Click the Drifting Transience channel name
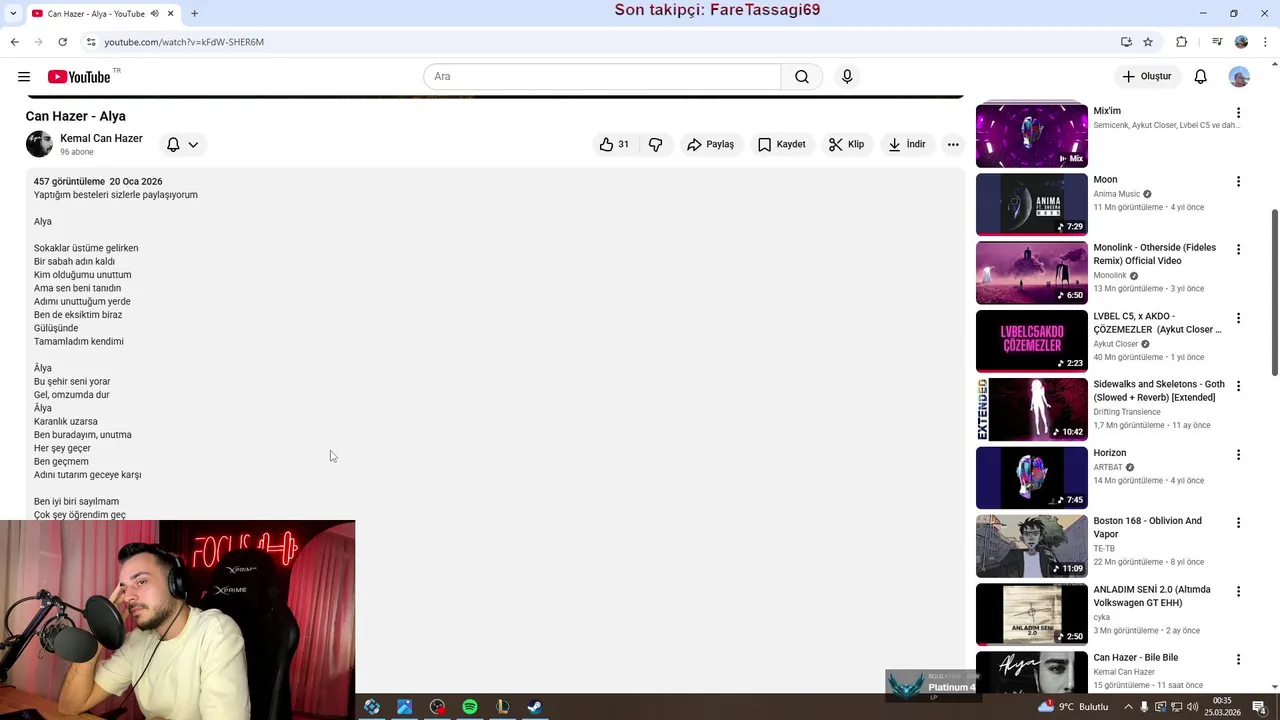This screenshot has height=720, width=1280. pos(1127,412)
